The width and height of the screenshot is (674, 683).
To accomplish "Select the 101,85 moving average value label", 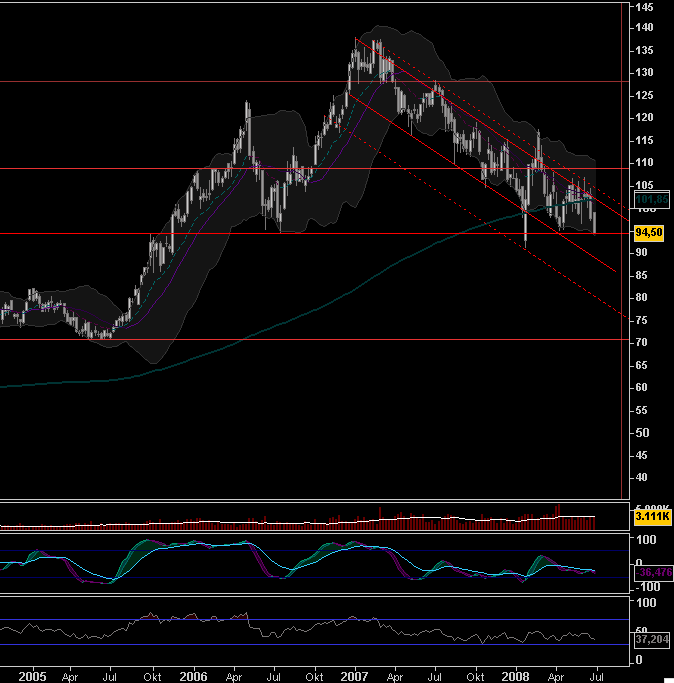I will (651, 198).
